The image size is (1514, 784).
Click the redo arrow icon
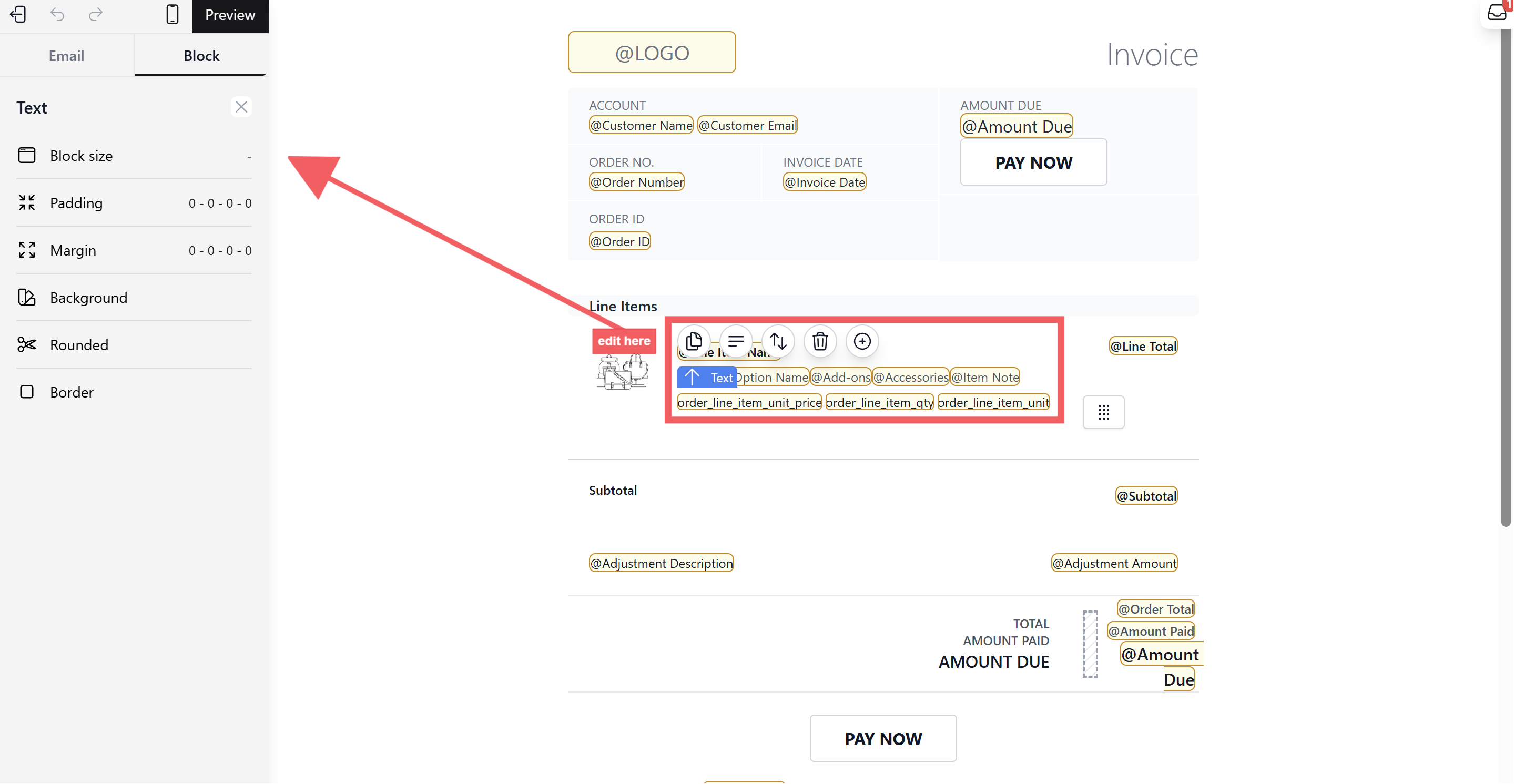pos(96,15)
